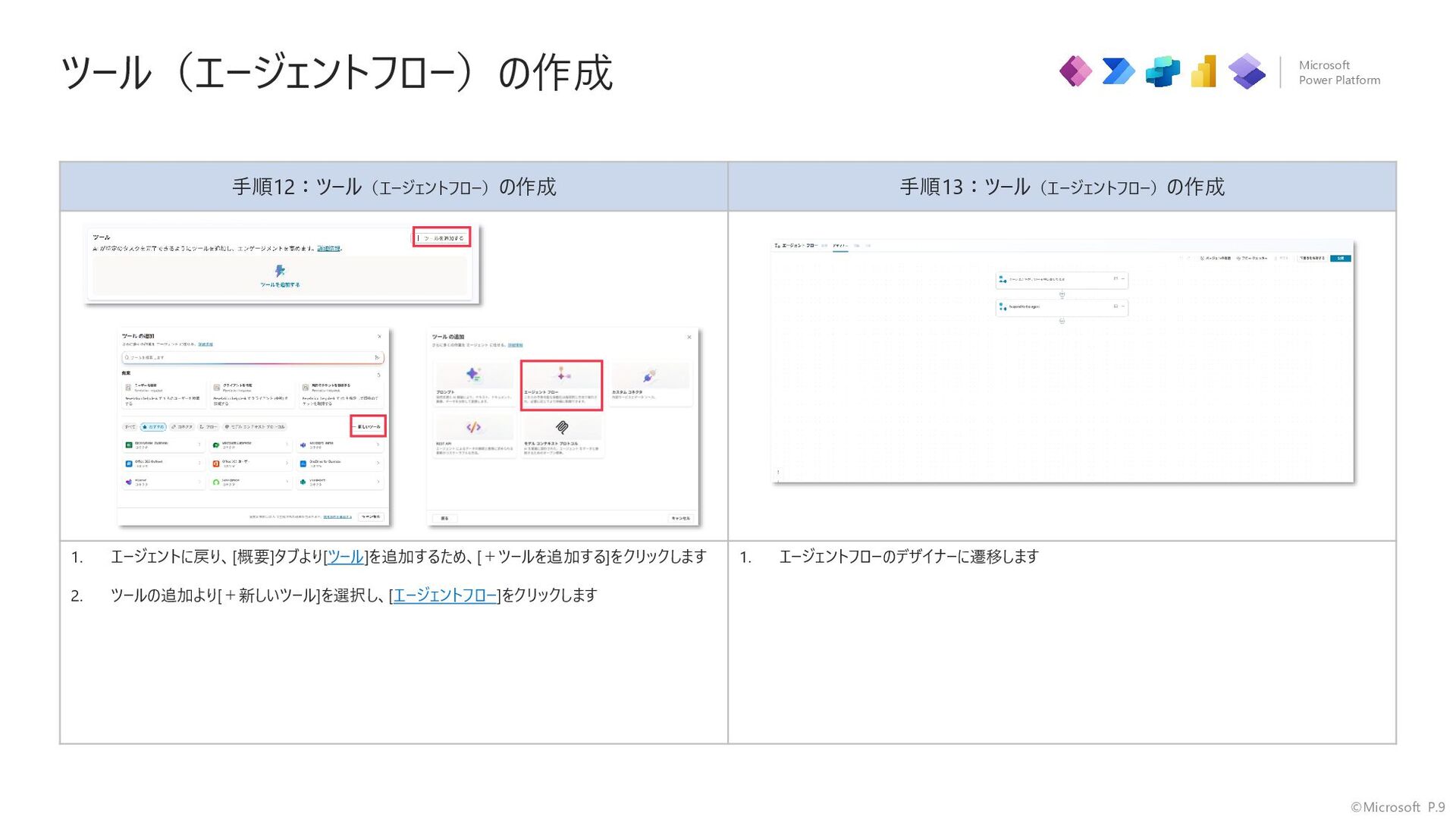Select the Prompt (プロンプト) tile icon

pyautogui.click(x=473, y=375)
